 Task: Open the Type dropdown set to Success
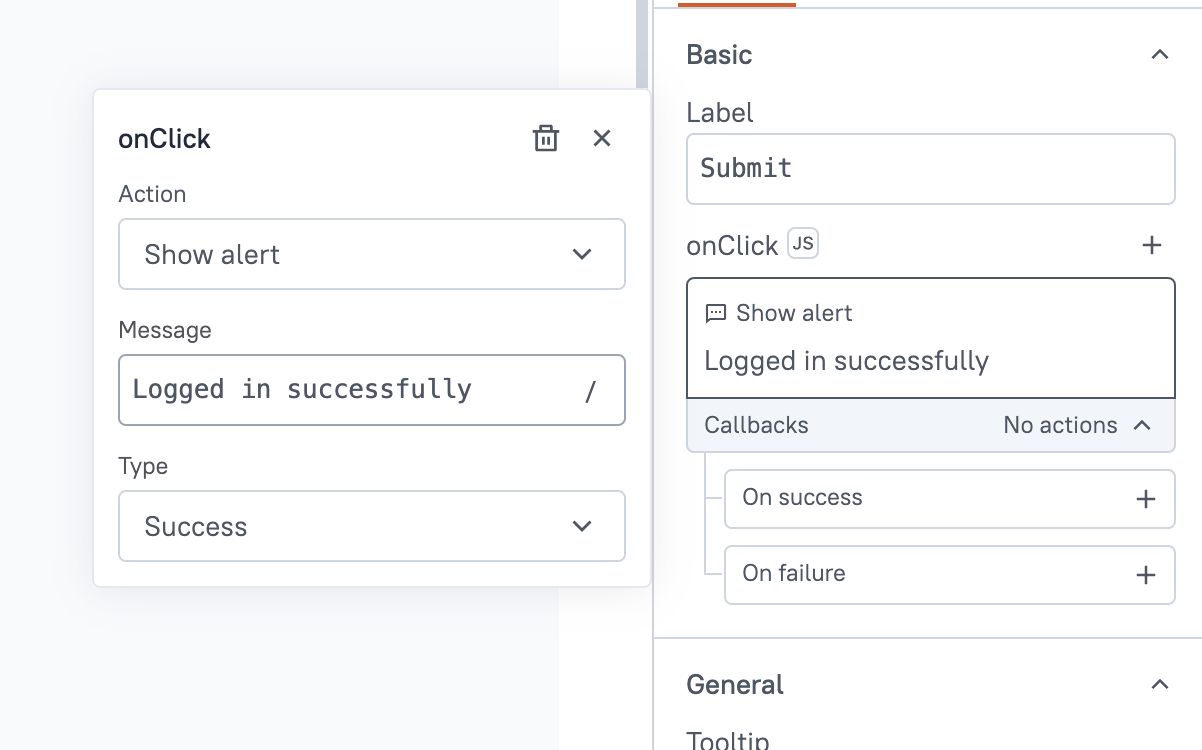pyautogui.click(x=372, y=526)
